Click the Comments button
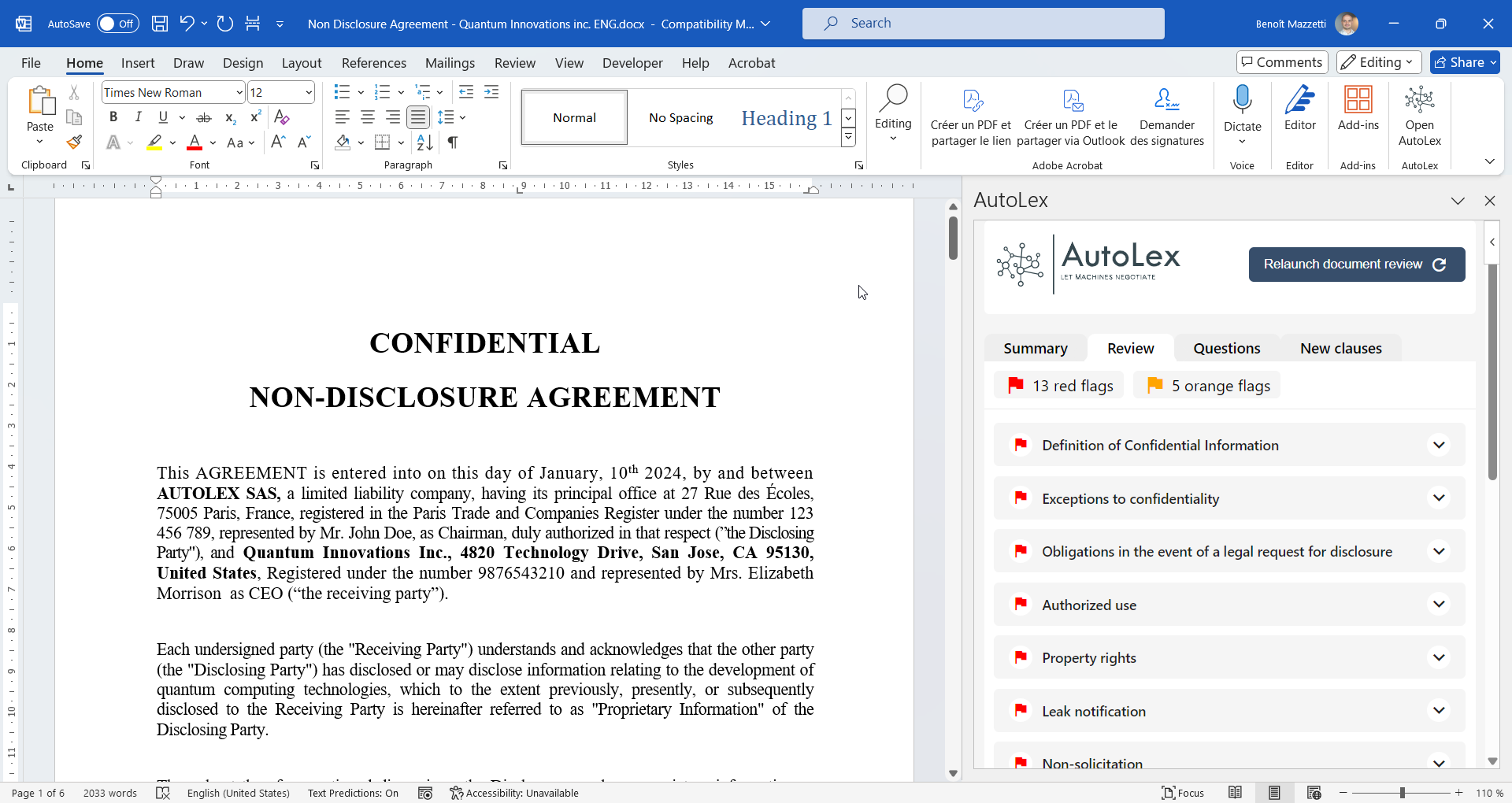Screen dimensions: 1512x803 [1281, 62]
